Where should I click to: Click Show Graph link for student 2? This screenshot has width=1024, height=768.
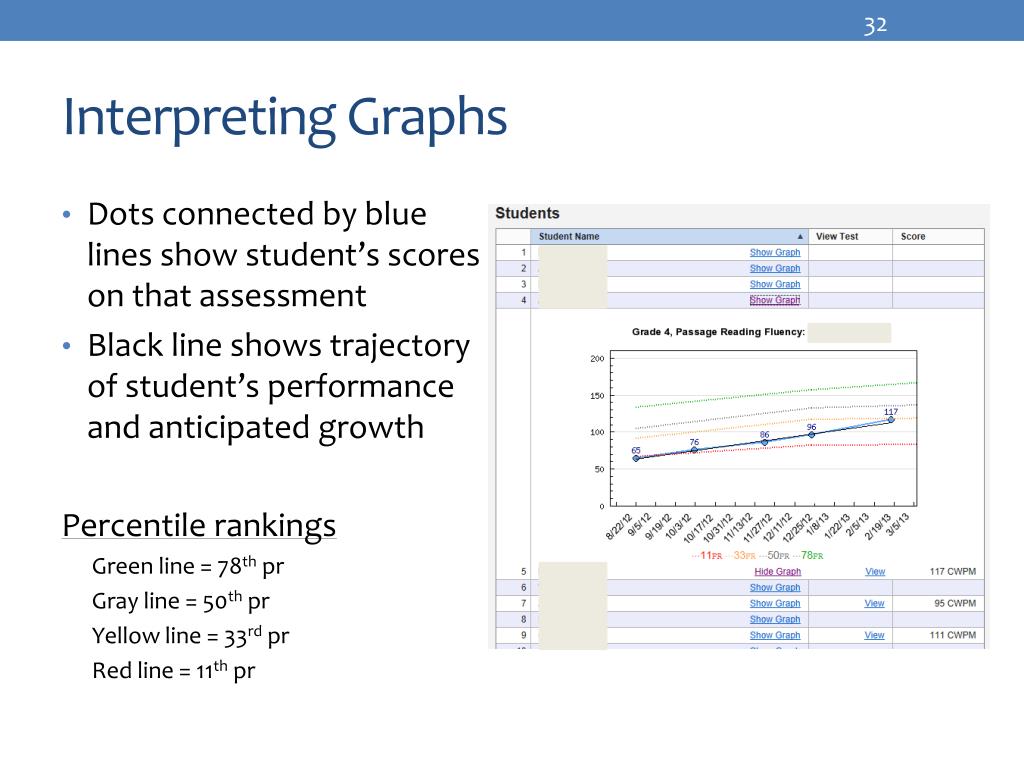pos(775,268)
